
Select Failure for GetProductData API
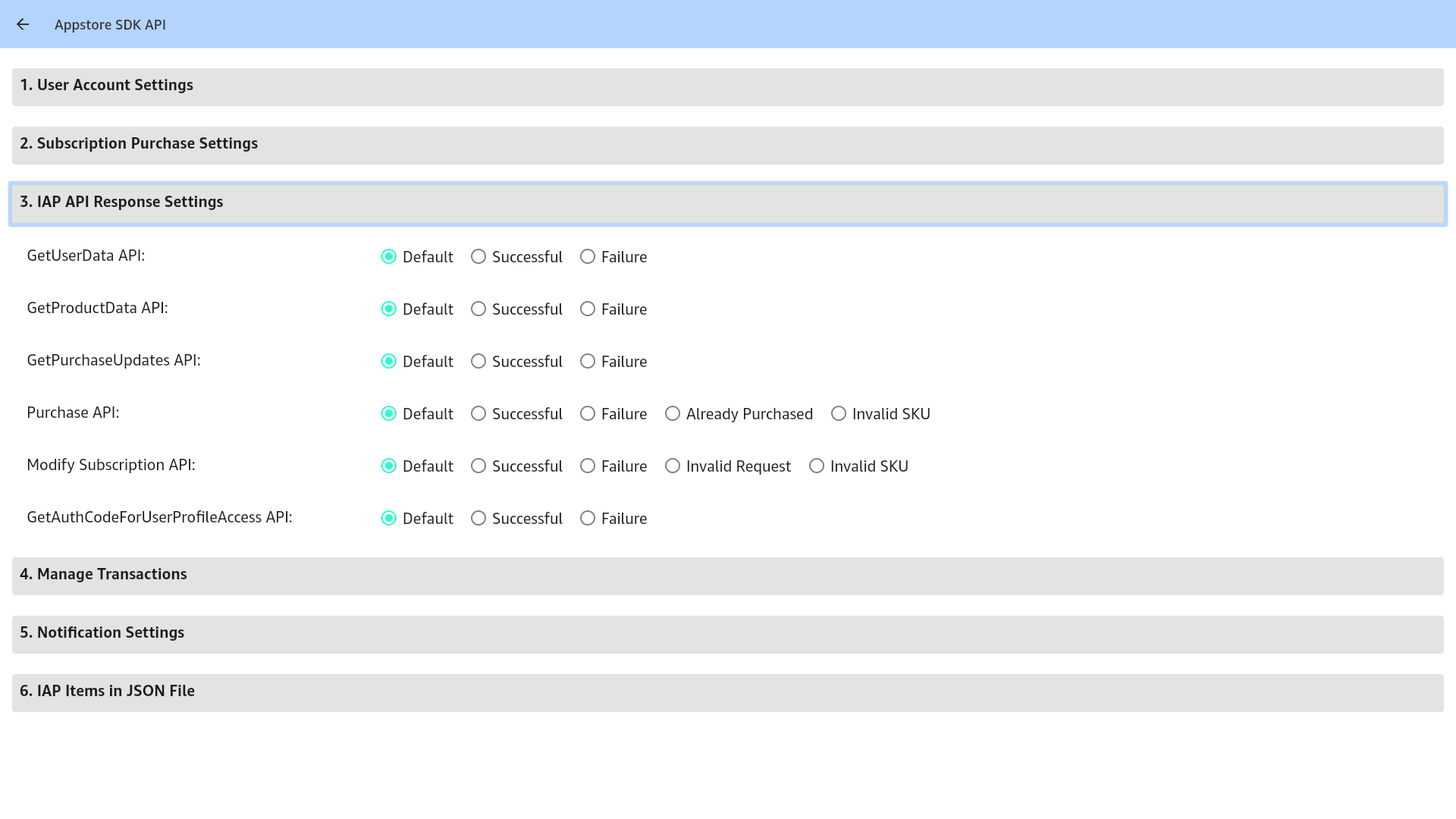(587, 309)
